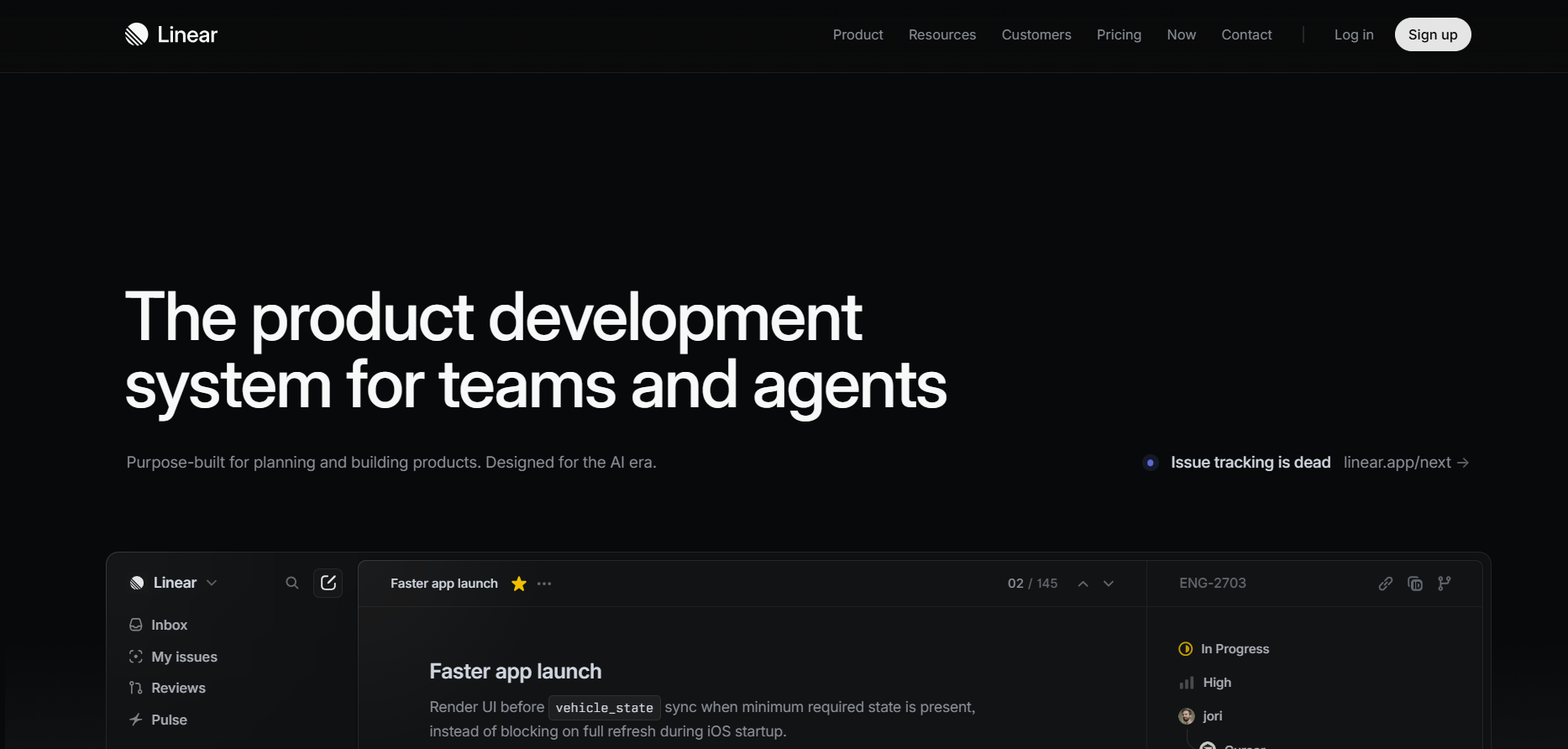Open the Product menu
The width and height of the screenshot is (1568, 749).
857,34
